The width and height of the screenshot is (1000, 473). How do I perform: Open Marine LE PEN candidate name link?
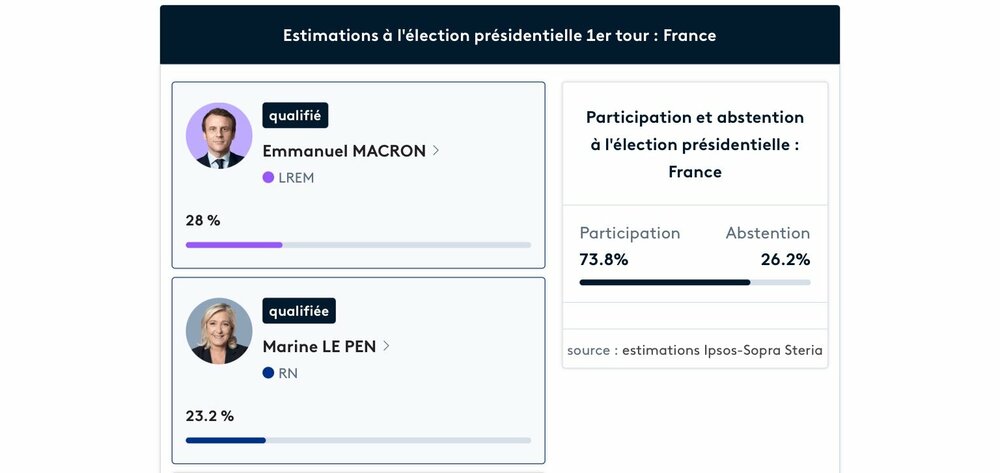319,346
